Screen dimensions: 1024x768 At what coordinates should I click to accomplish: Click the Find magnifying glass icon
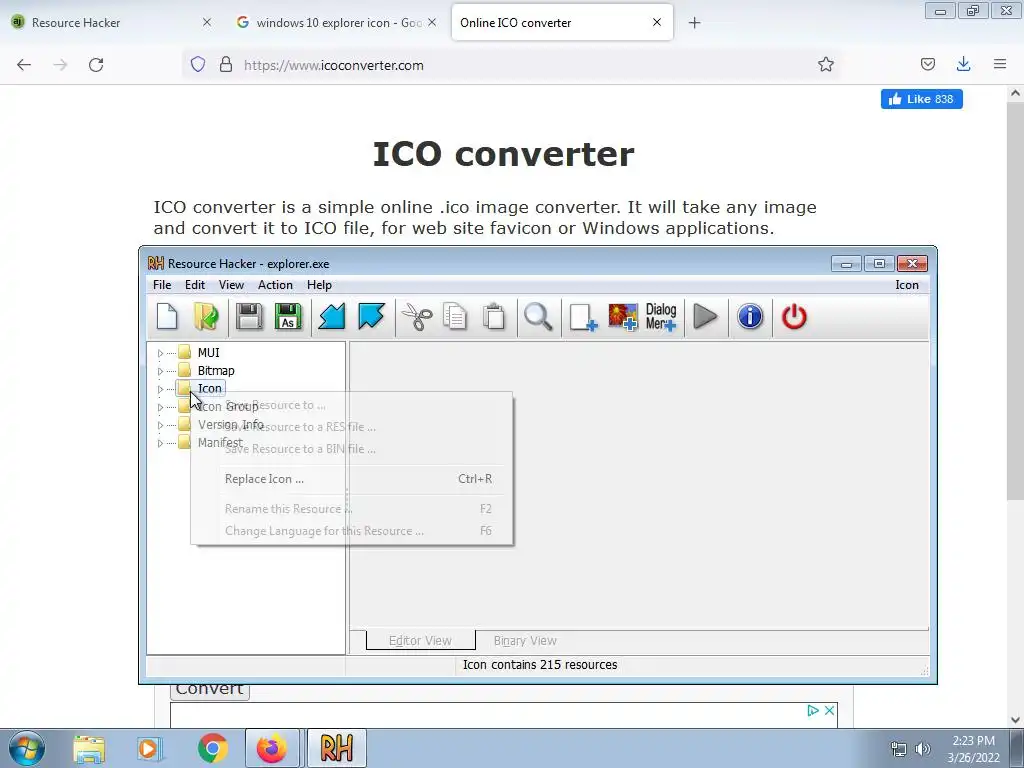[x=538, y=317]
